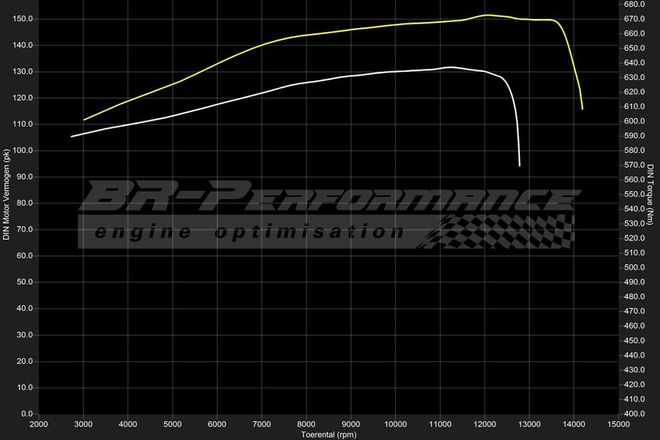660x440 pixels.
Task: Select the 'Toerental (rpm)' x-axis title
Action: click(329, 434)
